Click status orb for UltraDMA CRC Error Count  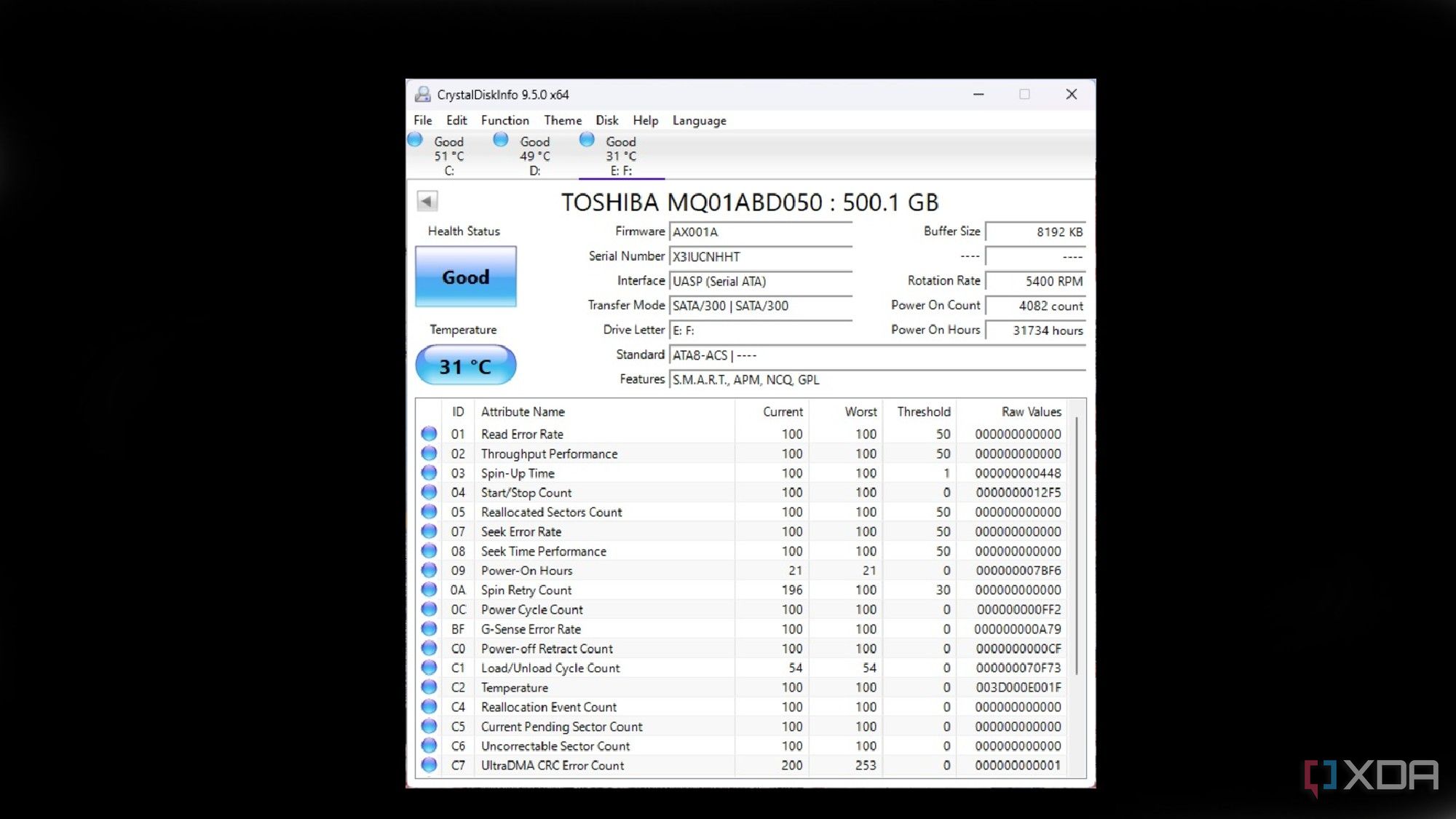[429, 765]
